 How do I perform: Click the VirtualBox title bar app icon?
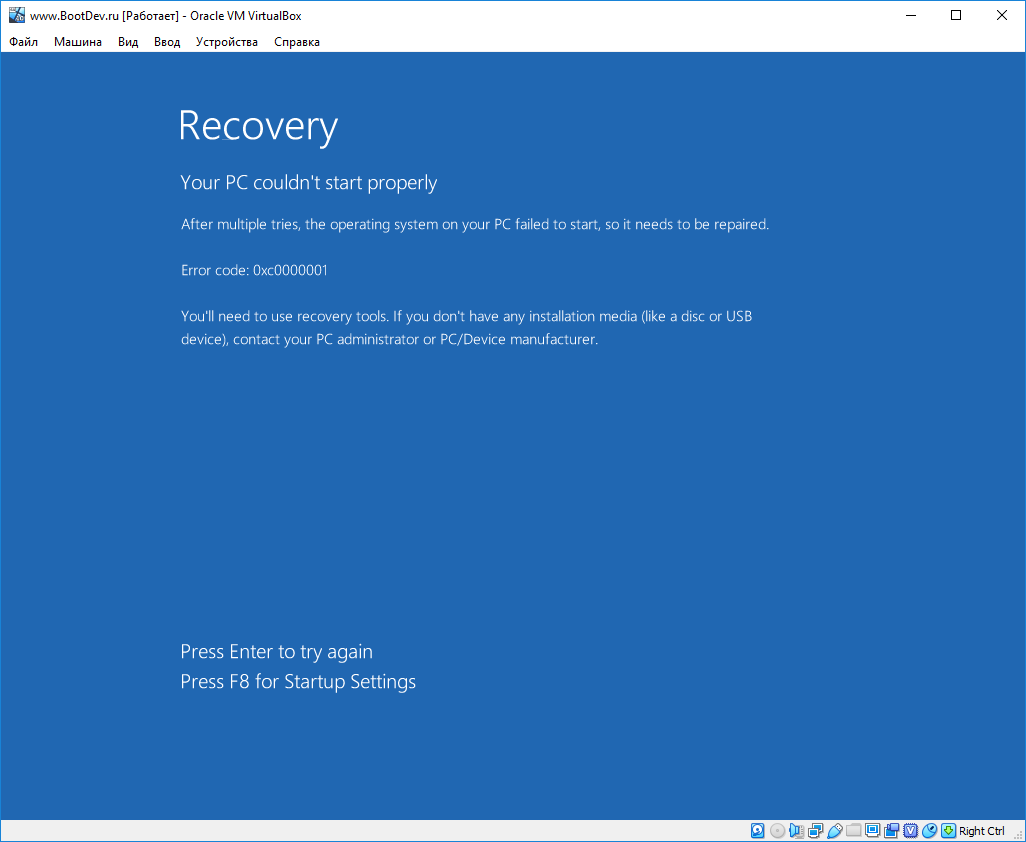[x=16, y=15]
